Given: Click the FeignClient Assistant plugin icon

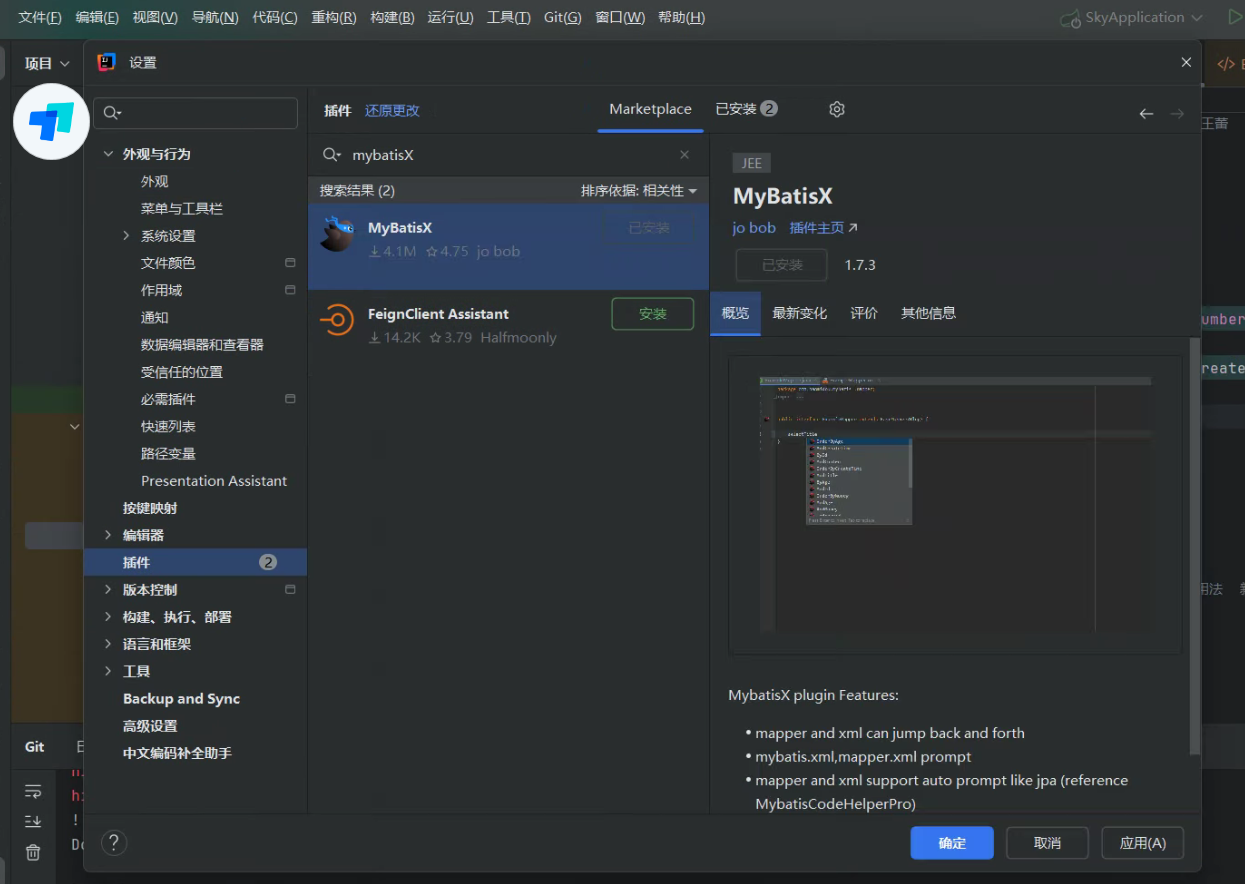Looking at the screenshot, I should [337, 320].
